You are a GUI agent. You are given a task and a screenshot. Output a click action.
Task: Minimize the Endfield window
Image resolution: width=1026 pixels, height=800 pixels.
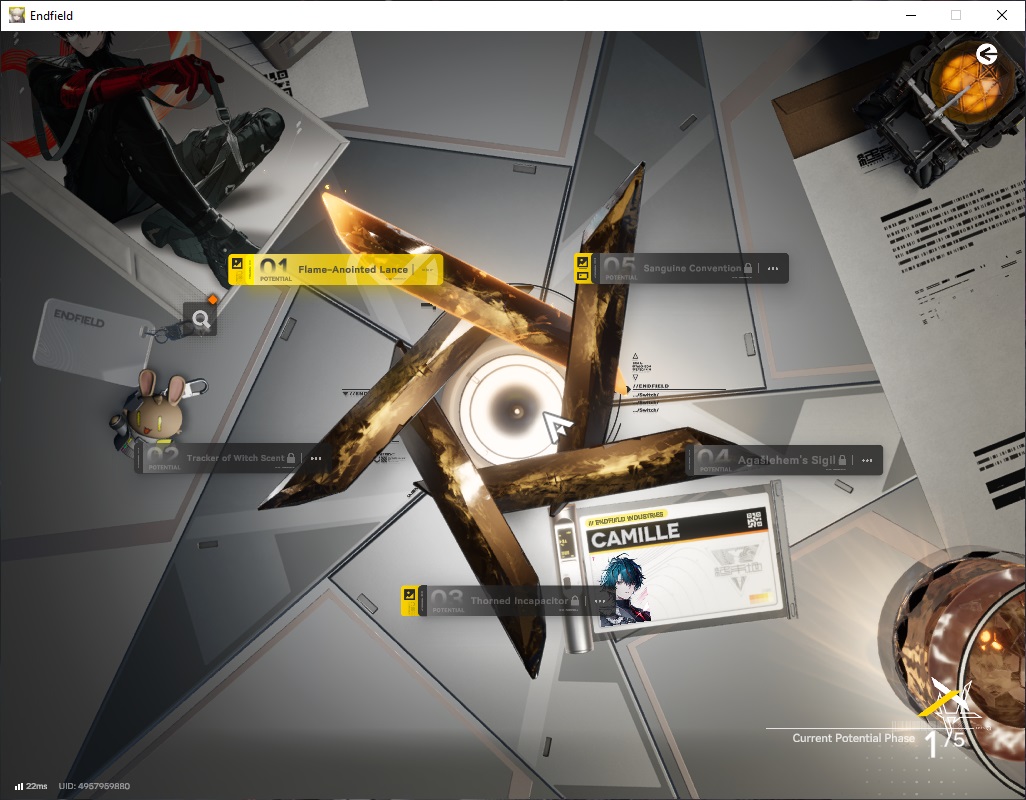(x=910, y=15)
